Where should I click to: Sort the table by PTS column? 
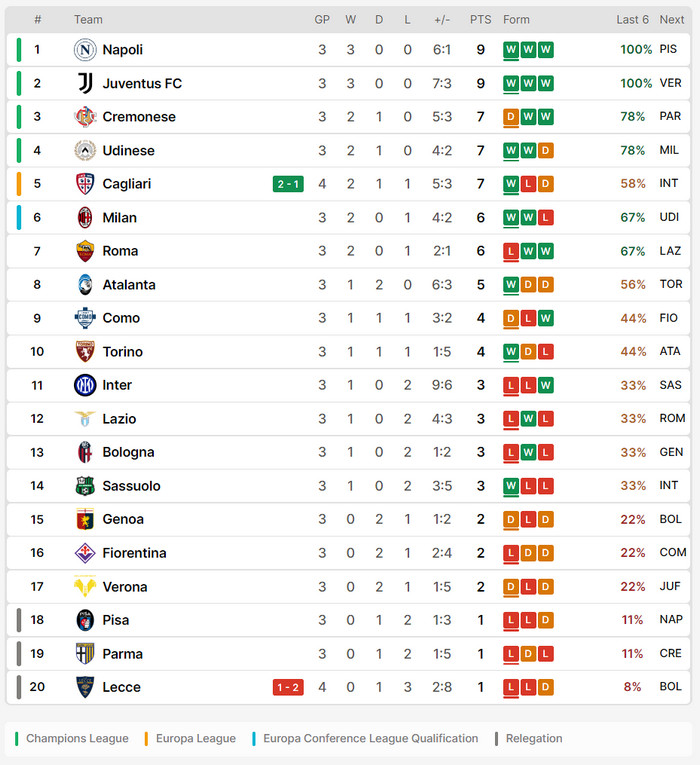click(x=481, y=20)
